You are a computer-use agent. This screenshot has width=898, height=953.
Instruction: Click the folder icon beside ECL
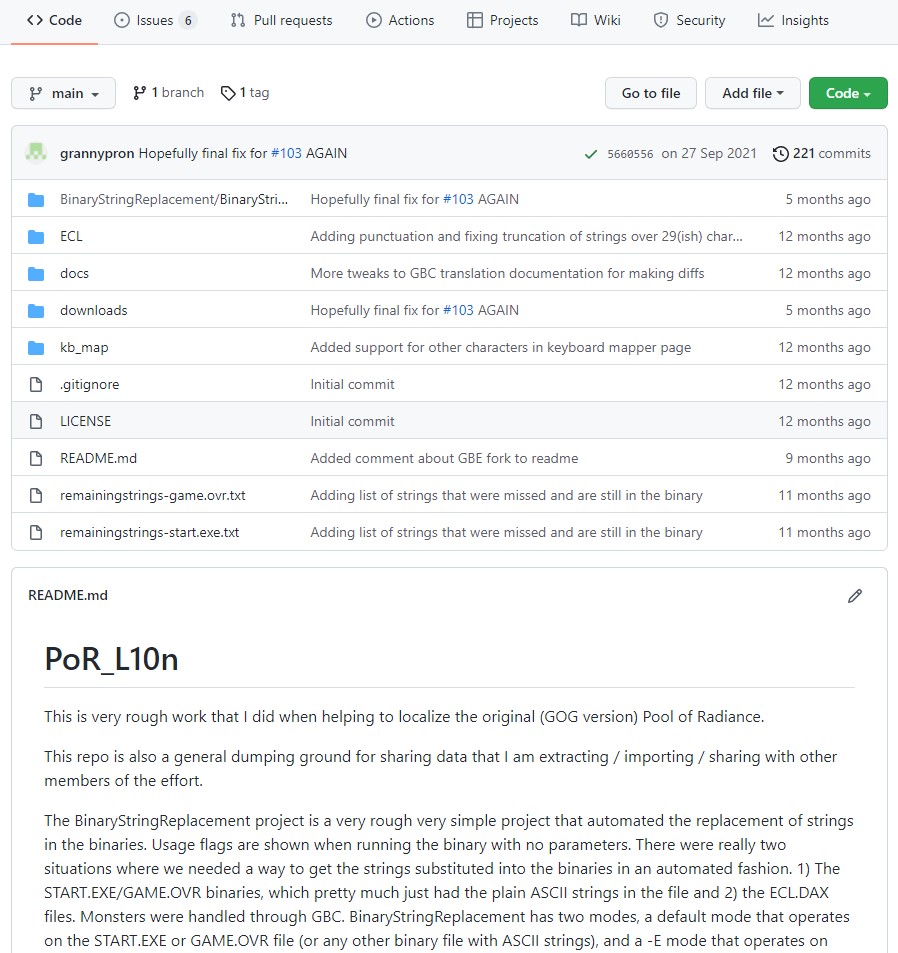pos(37,237)
